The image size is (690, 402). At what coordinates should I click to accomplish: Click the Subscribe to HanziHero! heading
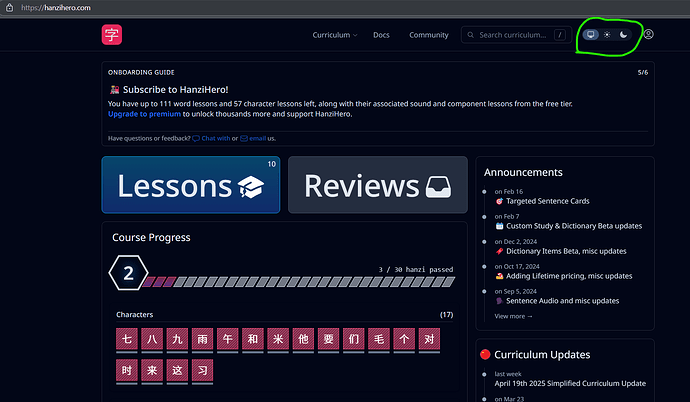(176, 90)
